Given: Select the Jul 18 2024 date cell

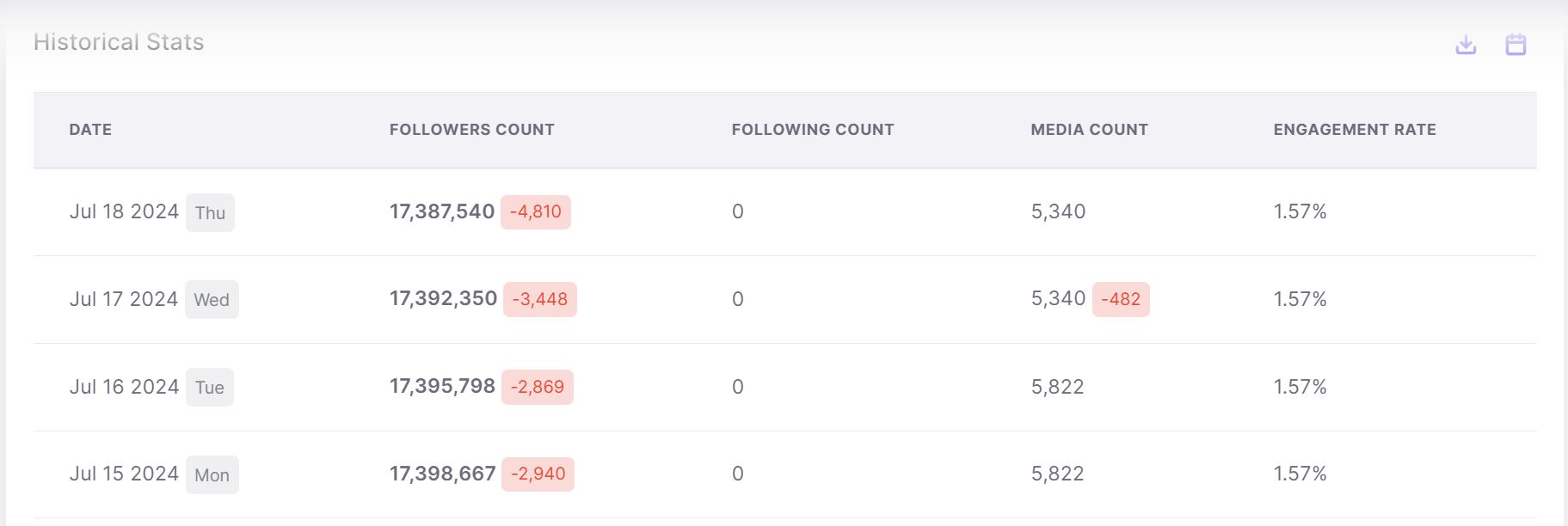Looking at the screenshot, I should click(124, 212).
